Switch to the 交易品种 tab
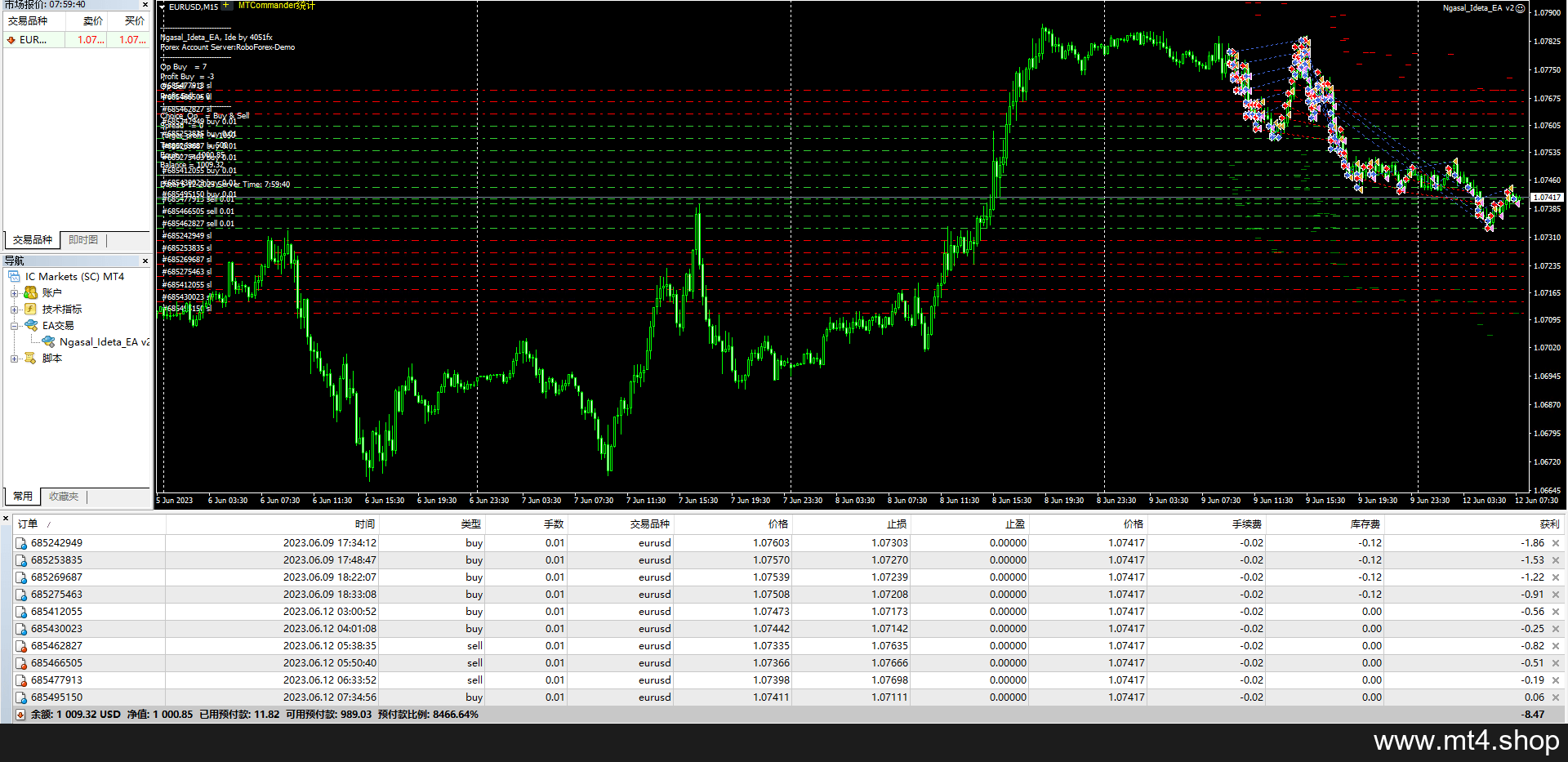Screen dimensions: 1568x762 tap(33, 240)
